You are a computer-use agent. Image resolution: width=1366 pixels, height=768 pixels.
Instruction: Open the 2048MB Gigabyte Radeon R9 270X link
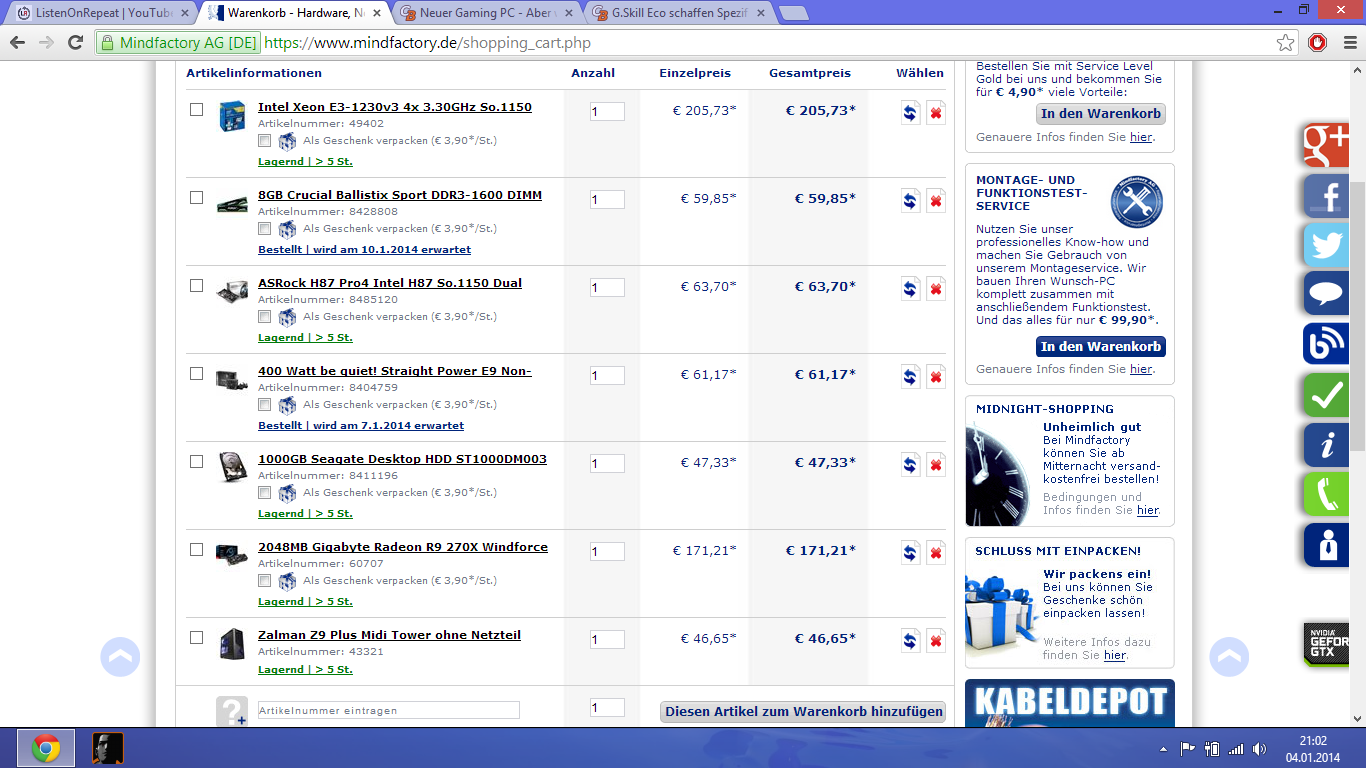403,547
